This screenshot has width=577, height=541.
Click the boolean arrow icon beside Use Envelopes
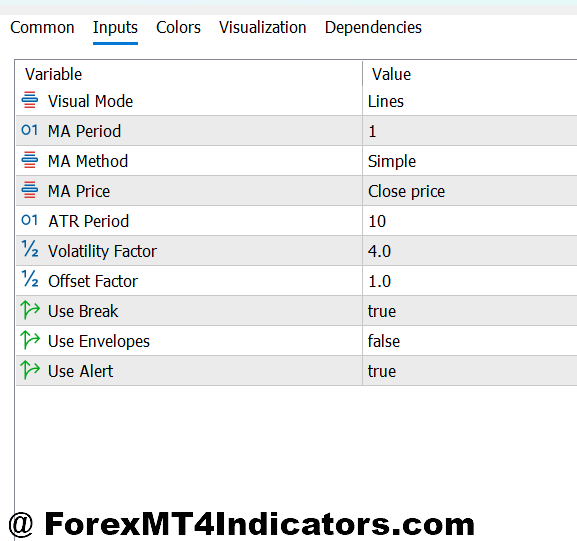pos(30,340)
